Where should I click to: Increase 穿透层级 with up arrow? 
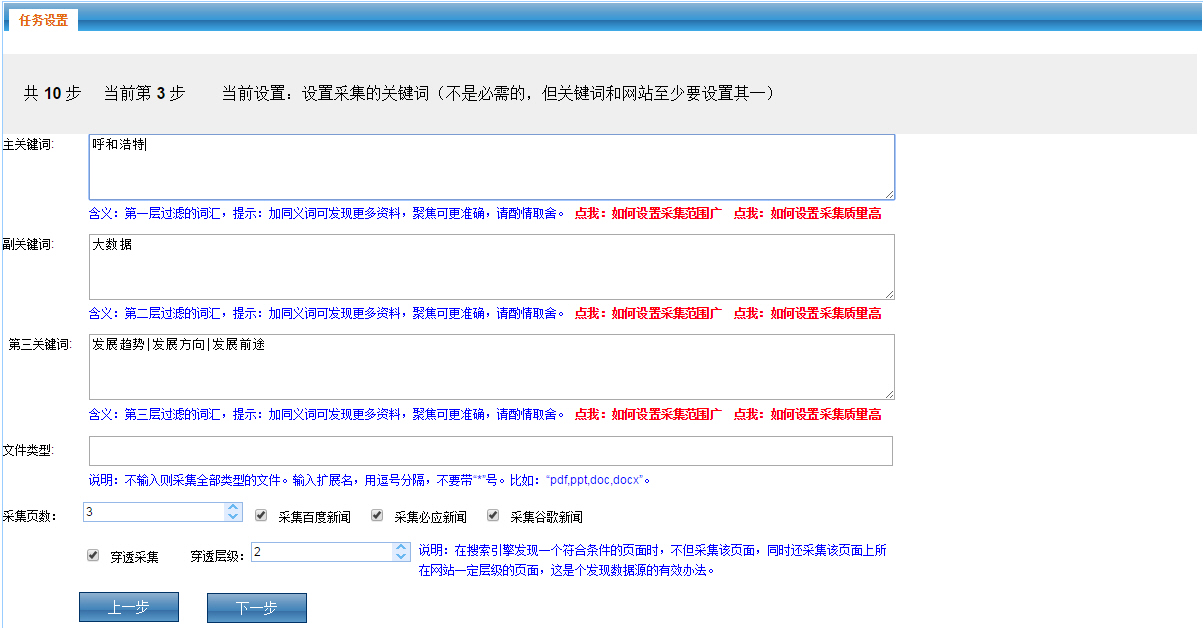click(401, 547)
